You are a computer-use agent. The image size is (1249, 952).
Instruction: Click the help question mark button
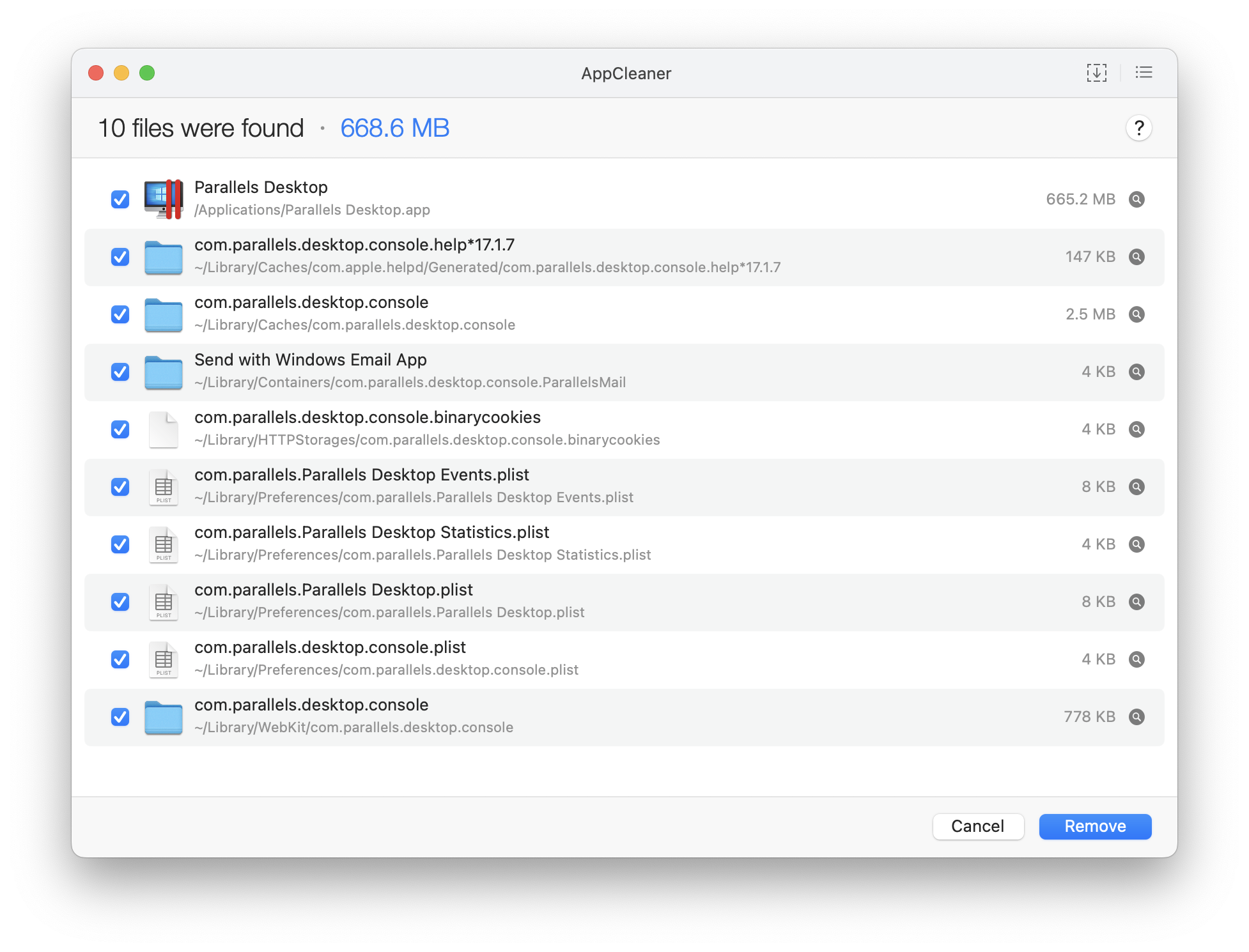tap(1138, 128)
